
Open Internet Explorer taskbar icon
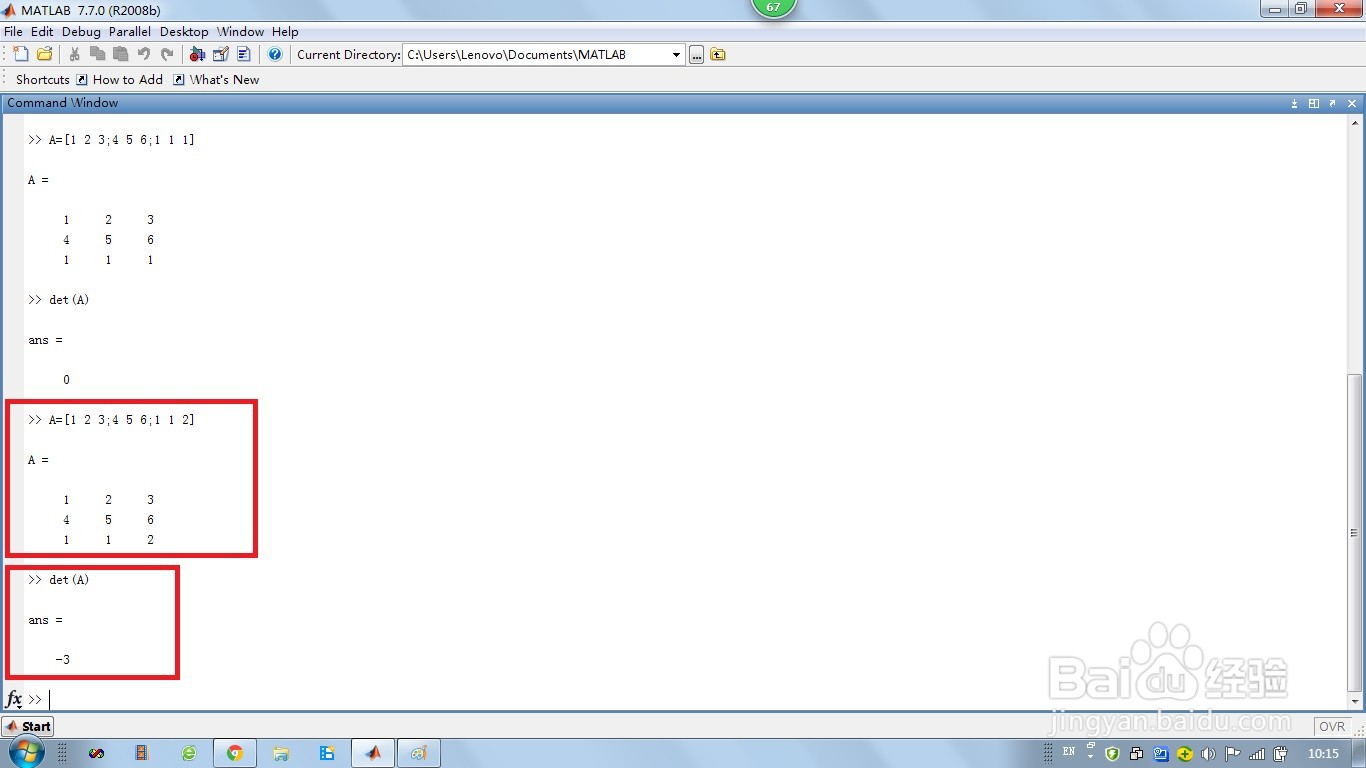189,753
